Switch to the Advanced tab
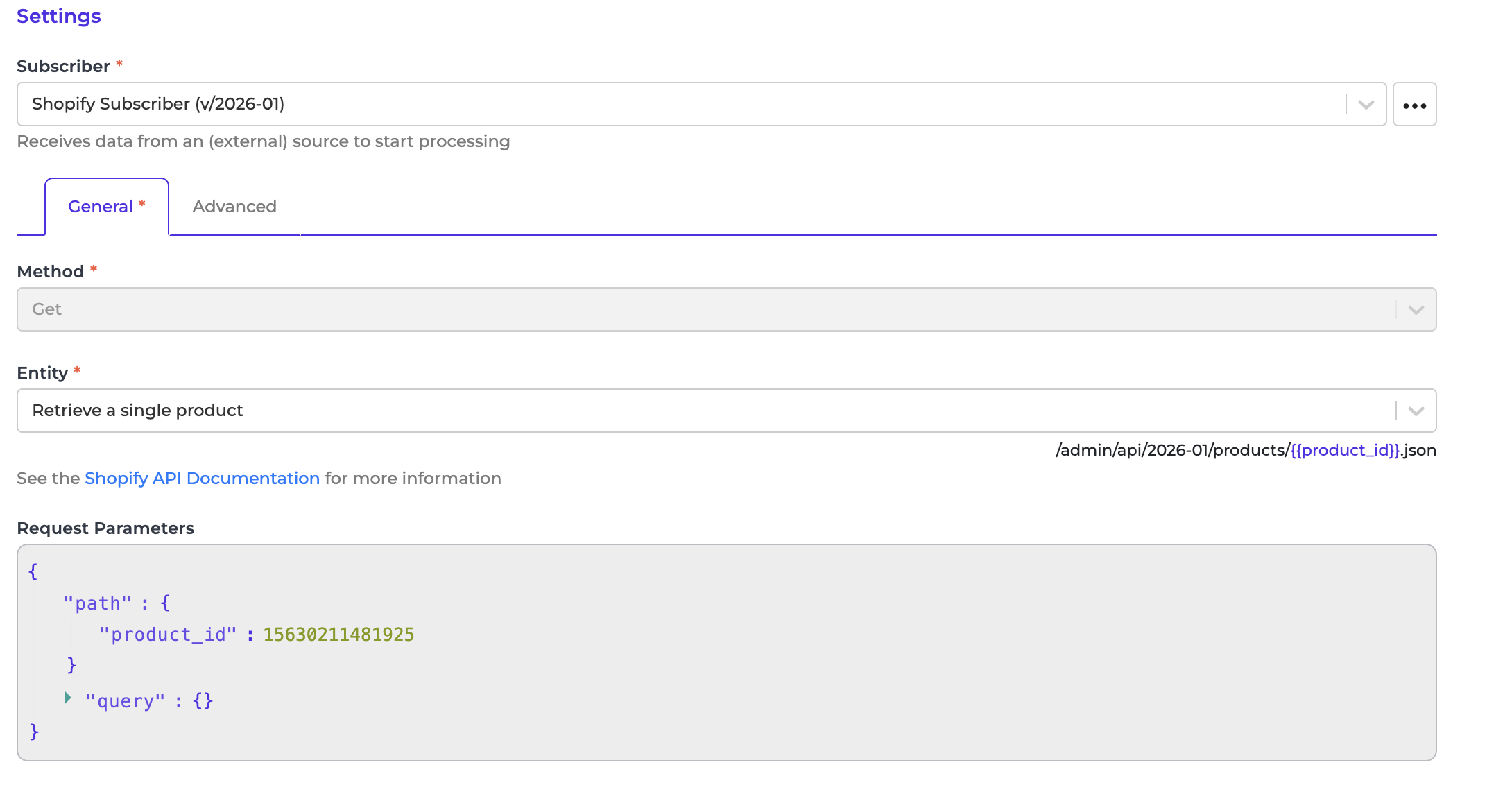Viewport: 1512px width, 792px height. tap(234, 207)
